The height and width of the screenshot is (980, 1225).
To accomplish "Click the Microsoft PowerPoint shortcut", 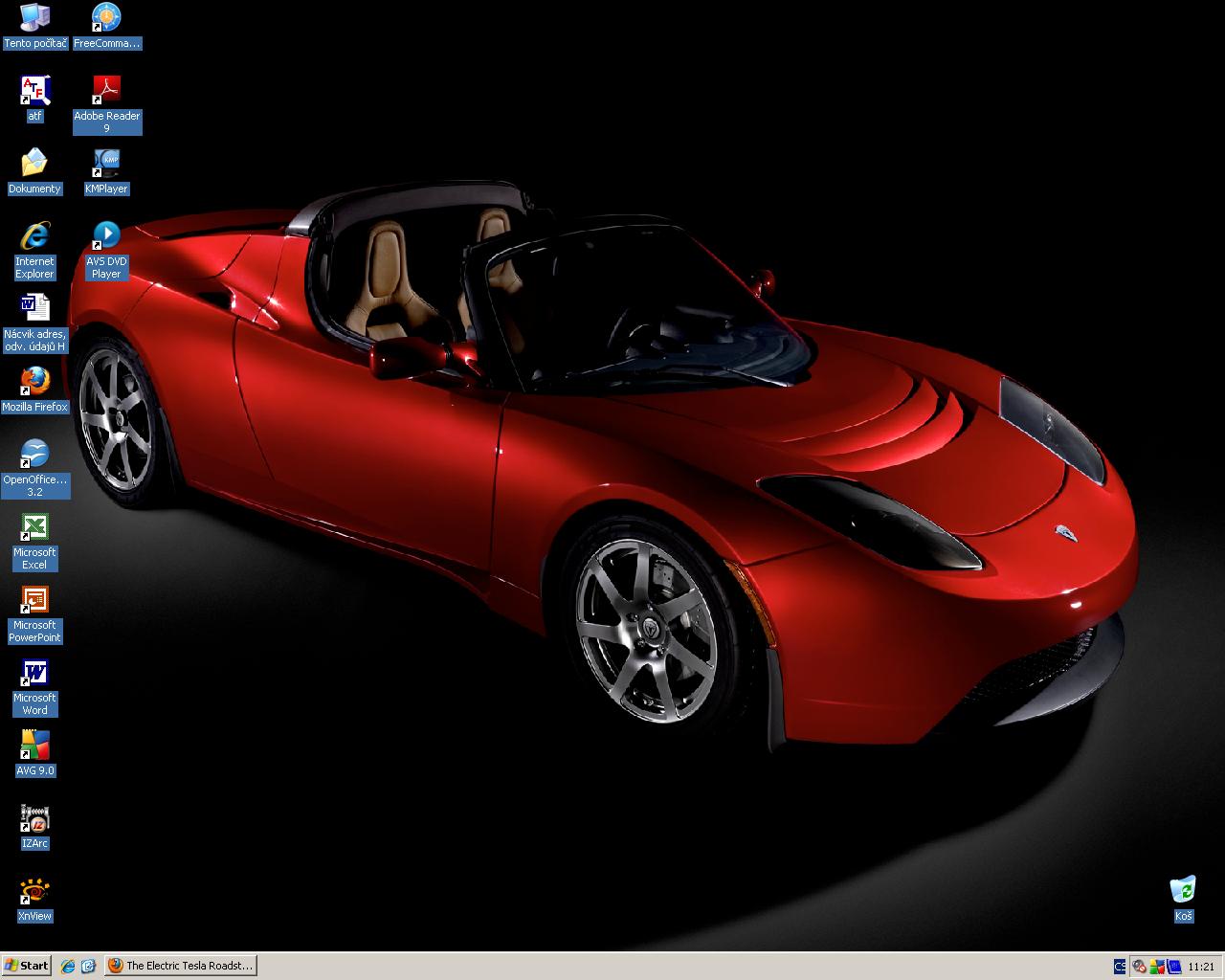I will click(34, 599).
